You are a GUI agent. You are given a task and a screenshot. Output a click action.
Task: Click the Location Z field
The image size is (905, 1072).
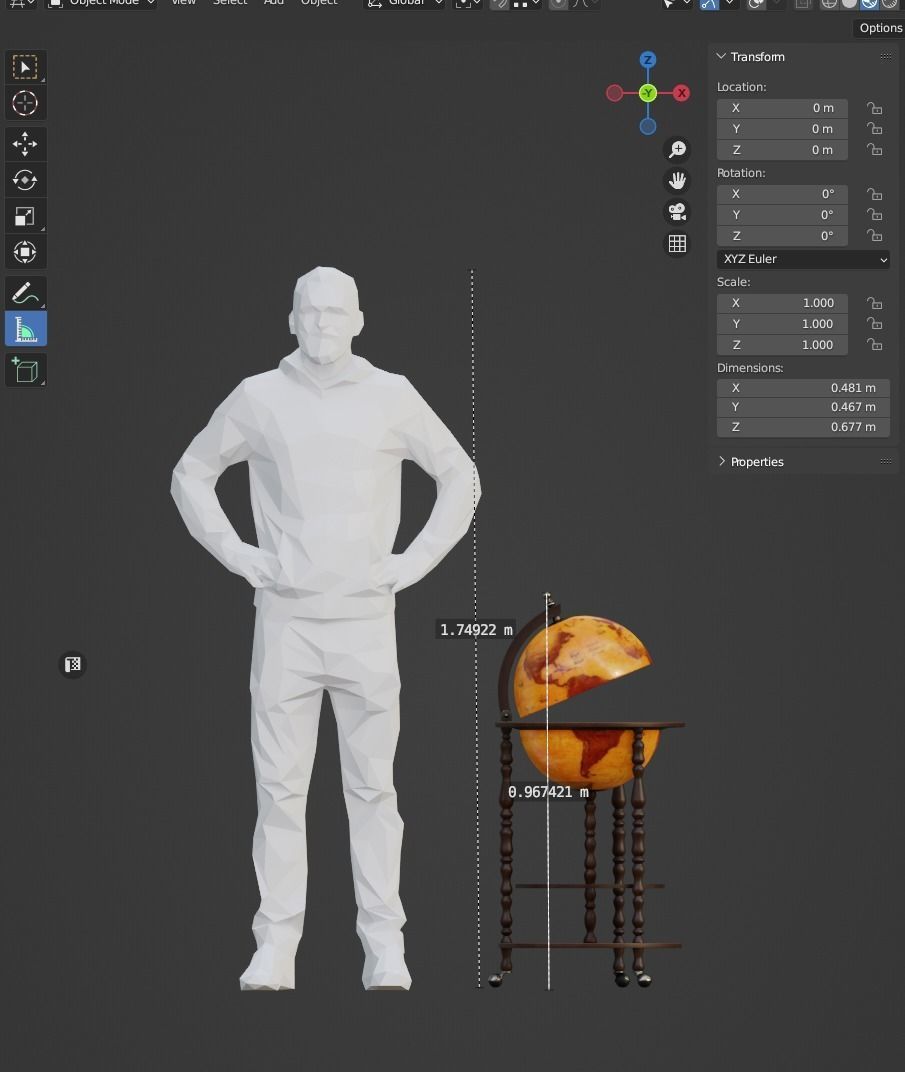[x=782, y=150]
